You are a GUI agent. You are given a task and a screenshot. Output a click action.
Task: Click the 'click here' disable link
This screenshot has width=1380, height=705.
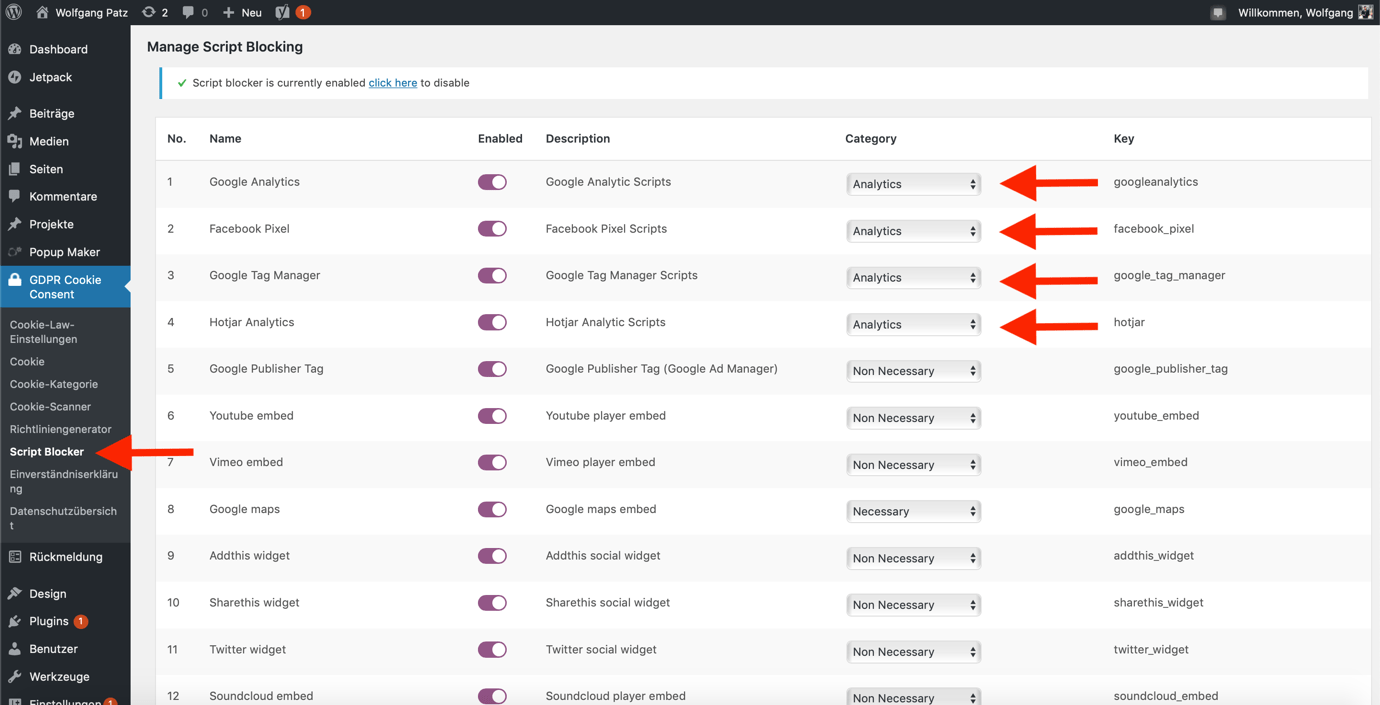[393, 83]
